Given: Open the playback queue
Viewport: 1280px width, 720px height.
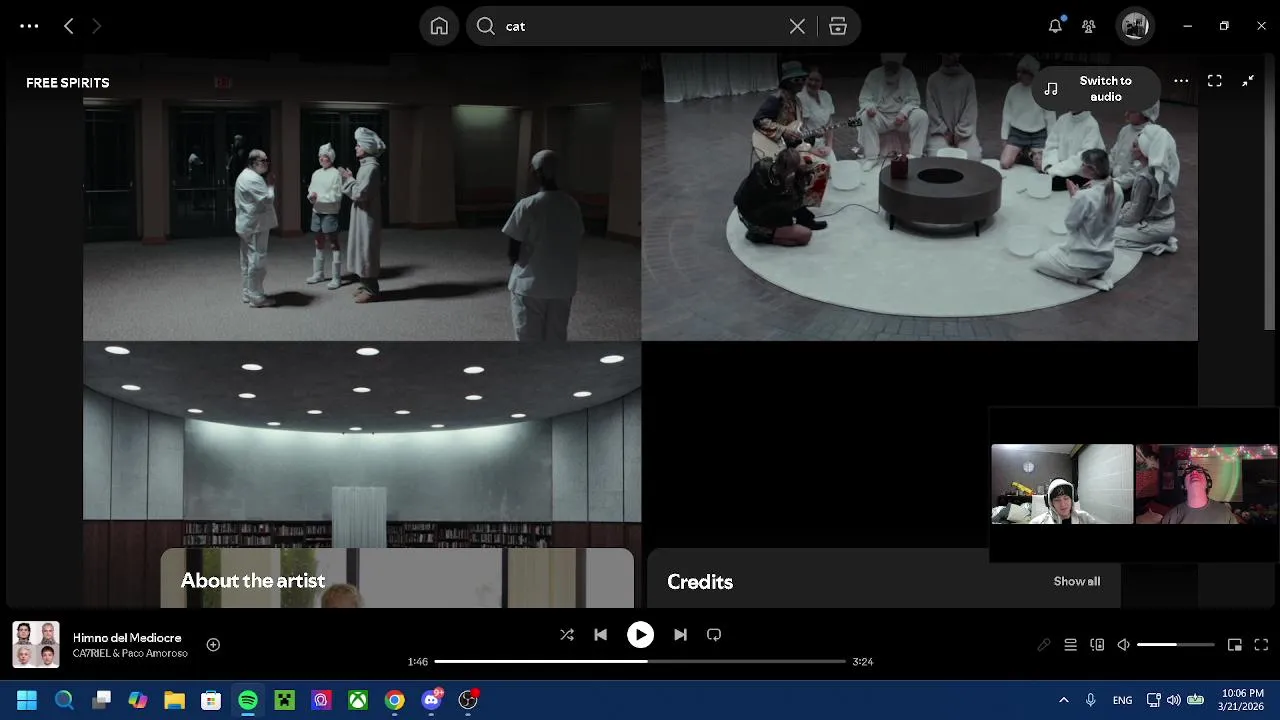Looking at the screenshot, I should (x=1070, y=645).
